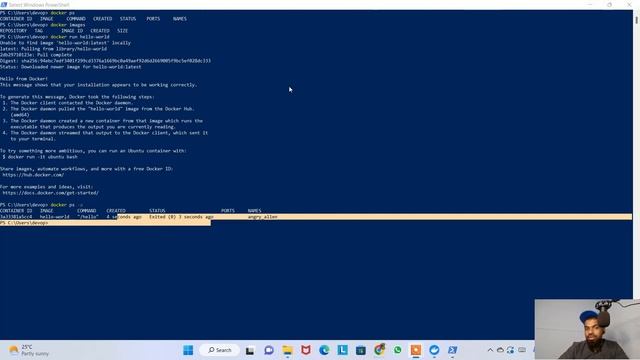Minimize the PowerShell window
Viewport: 640px width, 360px height.
pyautogui.click(x=590, y=5)
